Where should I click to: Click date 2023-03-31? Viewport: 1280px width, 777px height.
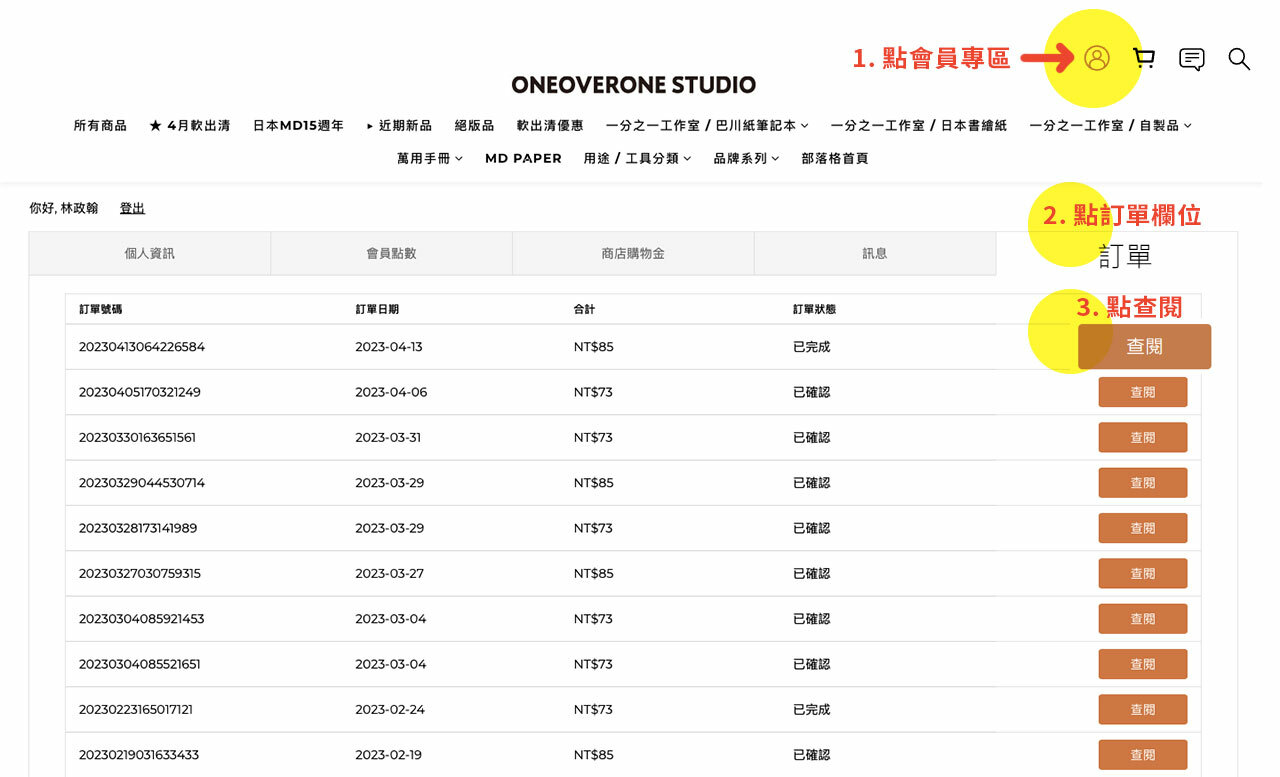[x=389, y=437]
